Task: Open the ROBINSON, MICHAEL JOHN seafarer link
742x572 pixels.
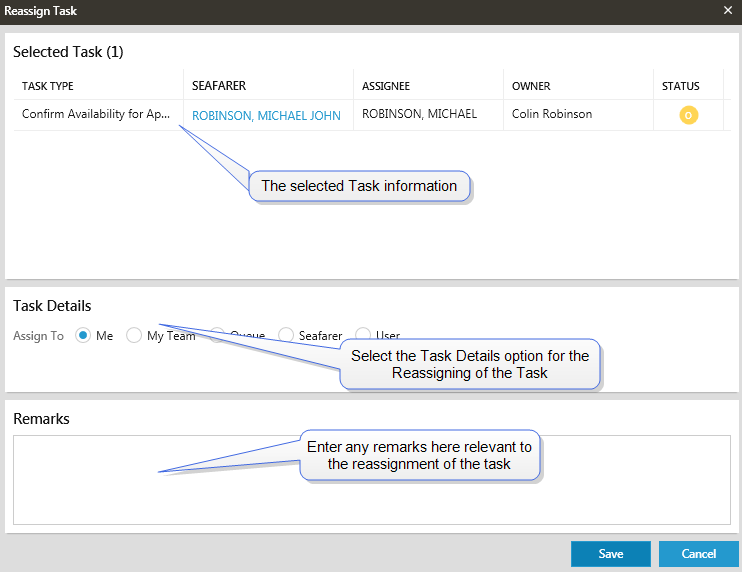Action: (x=266, y=116)
